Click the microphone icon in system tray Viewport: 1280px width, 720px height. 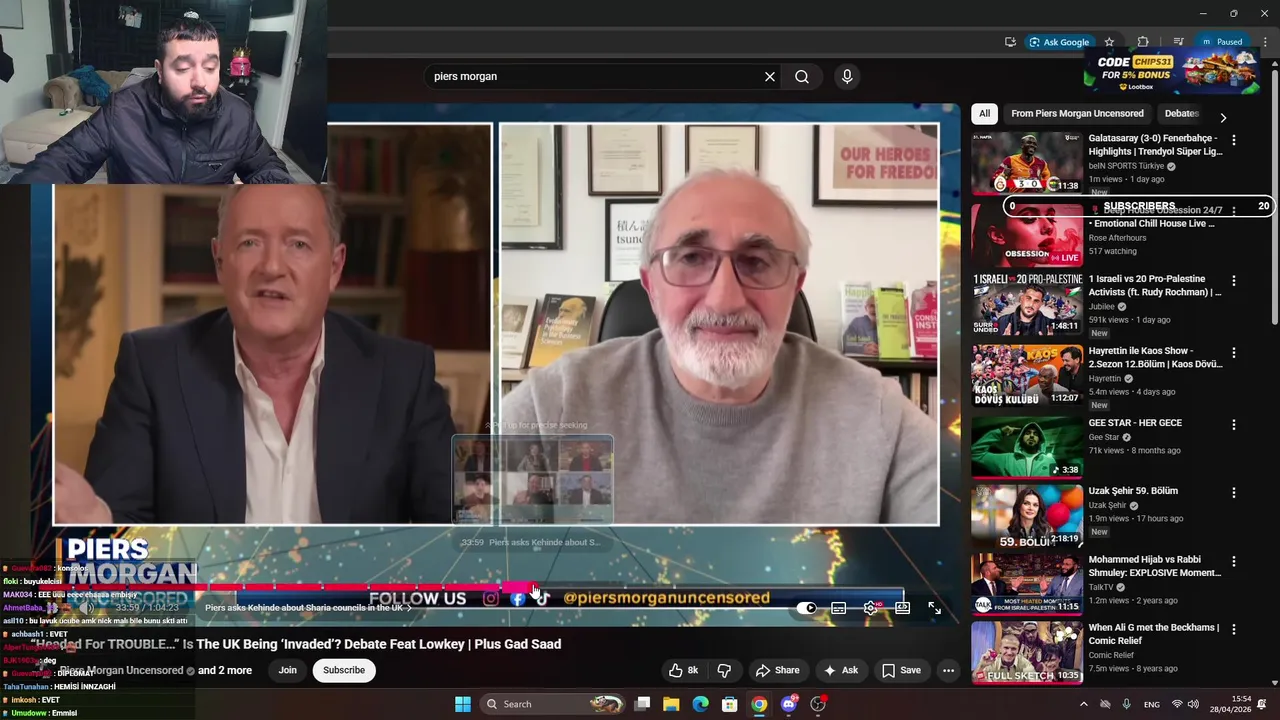(1126, 704)
